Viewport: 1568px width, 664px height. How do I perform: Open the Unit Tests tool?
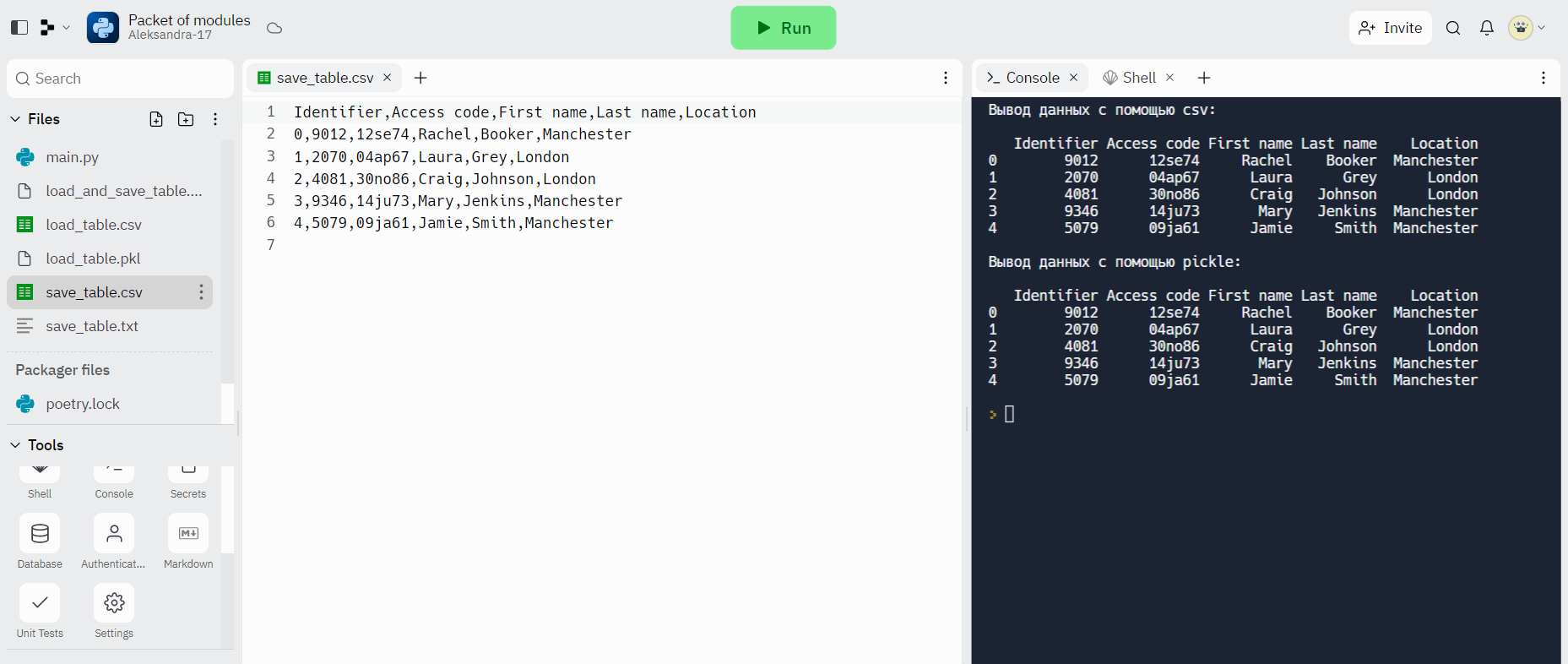(x=40, y=612)
